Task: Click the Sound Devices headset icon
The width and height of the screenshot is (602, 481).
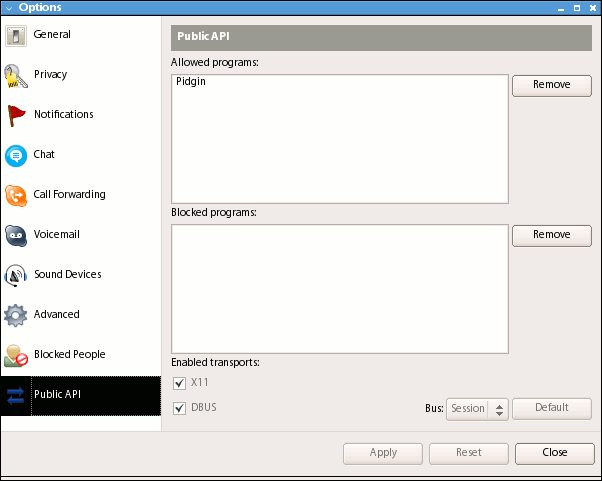Action: pyautogui.click(x=16, y=276)
